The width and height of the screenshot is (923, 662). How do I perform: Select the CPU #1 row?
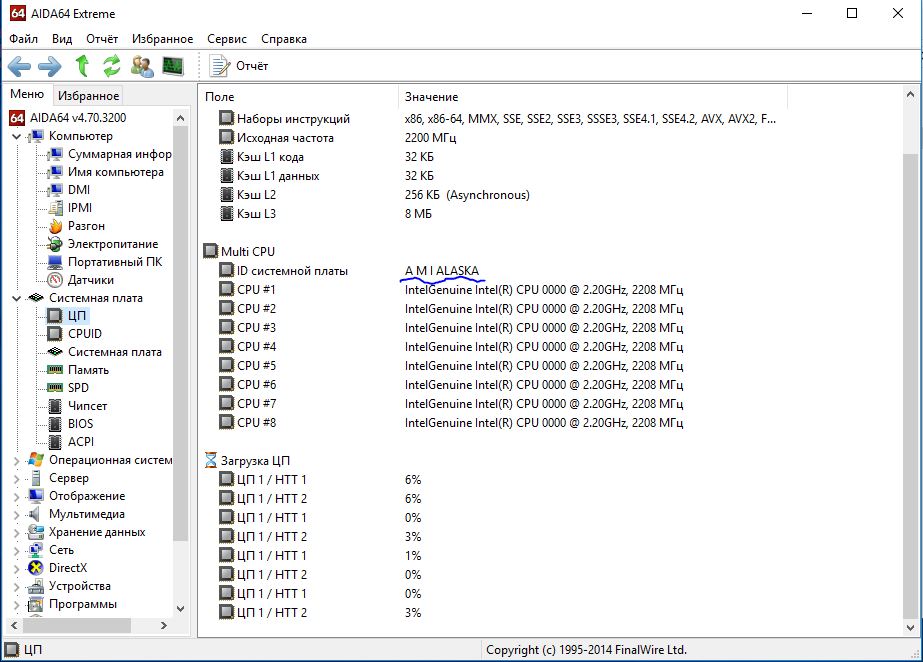[451, 290]
